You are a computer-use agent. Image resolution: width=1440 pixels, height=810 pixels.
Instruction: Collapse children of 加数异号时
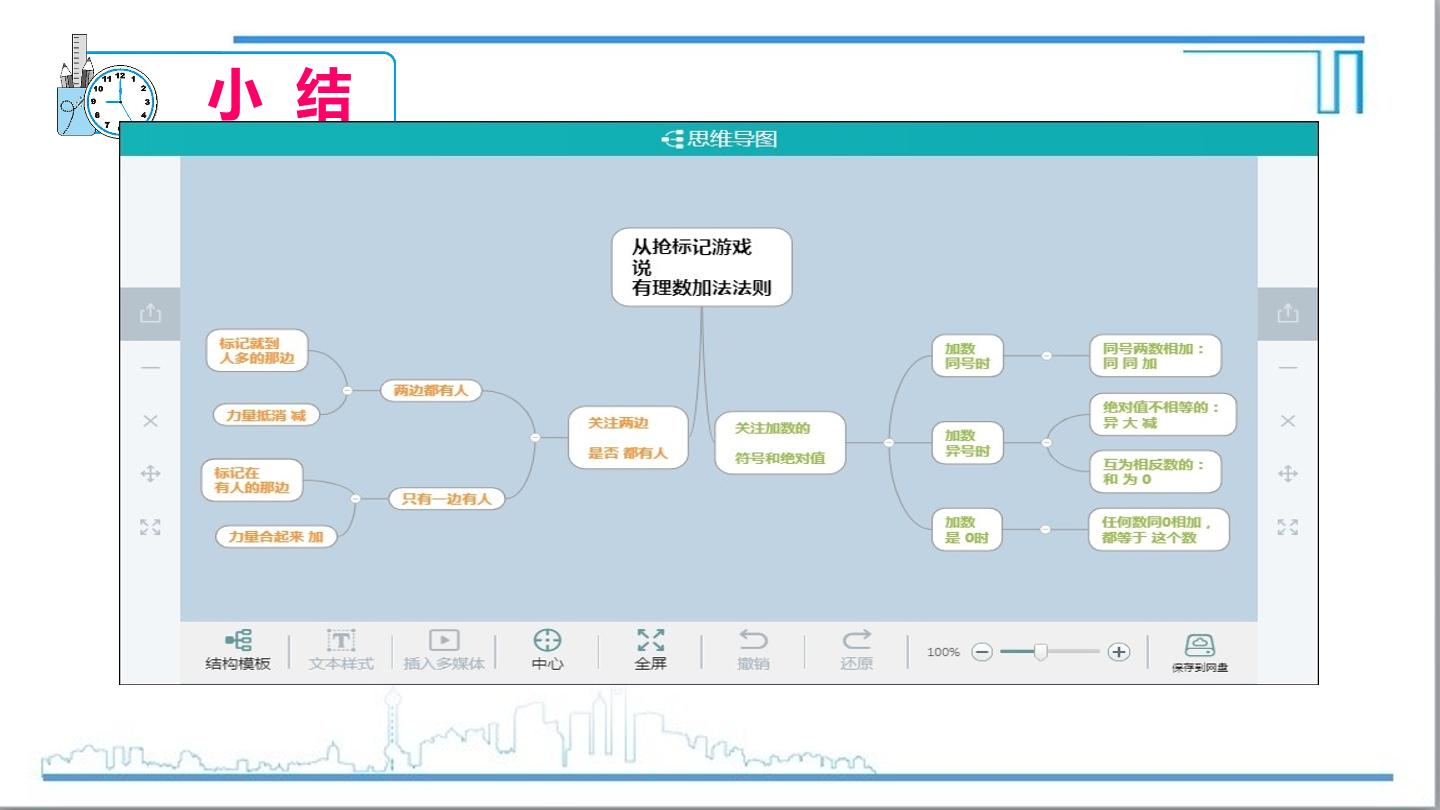click(1046, 442)
